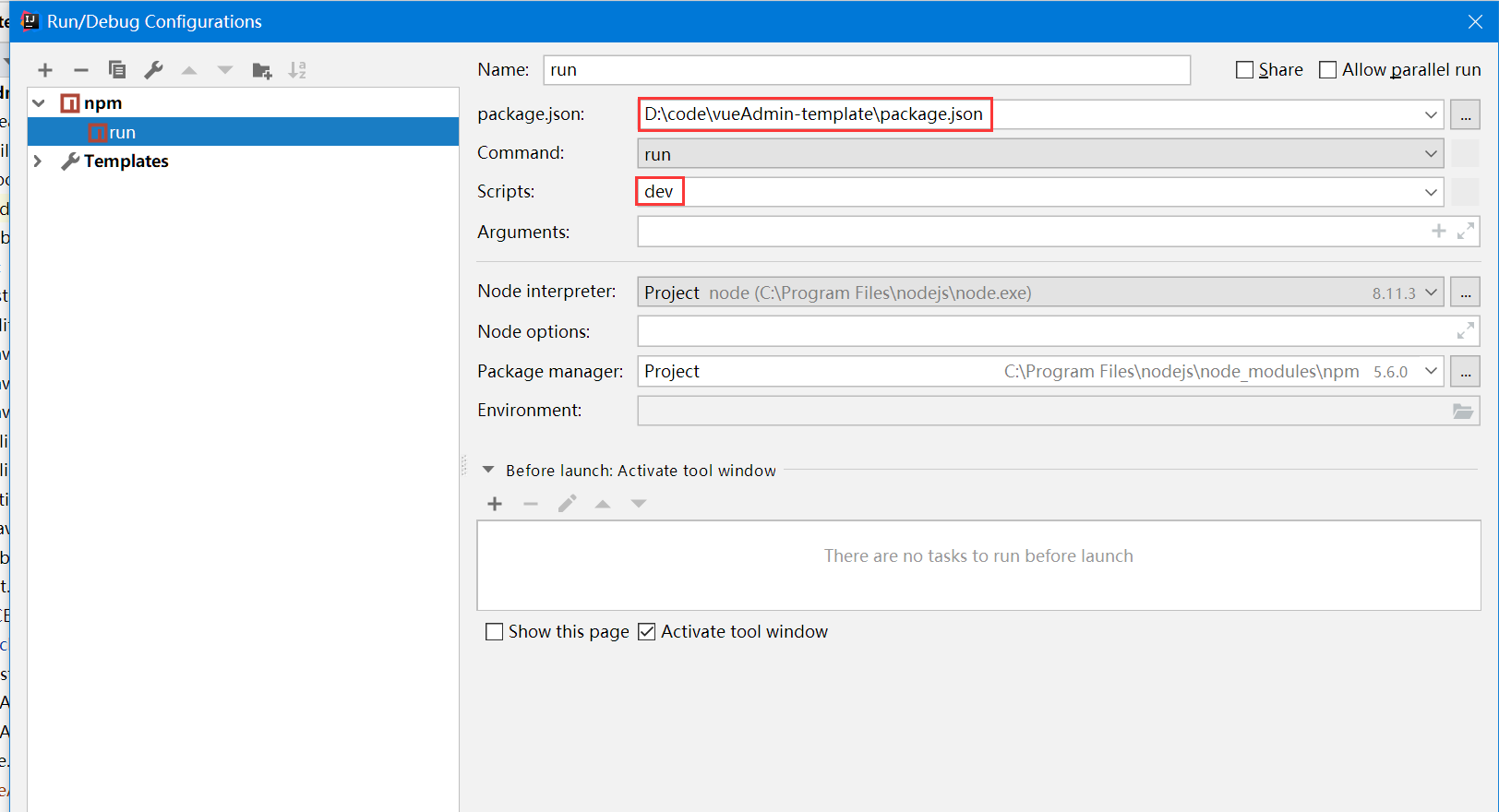Copy the selected configuration
This screenshot has height=812, width=1499.
point(117,70)
